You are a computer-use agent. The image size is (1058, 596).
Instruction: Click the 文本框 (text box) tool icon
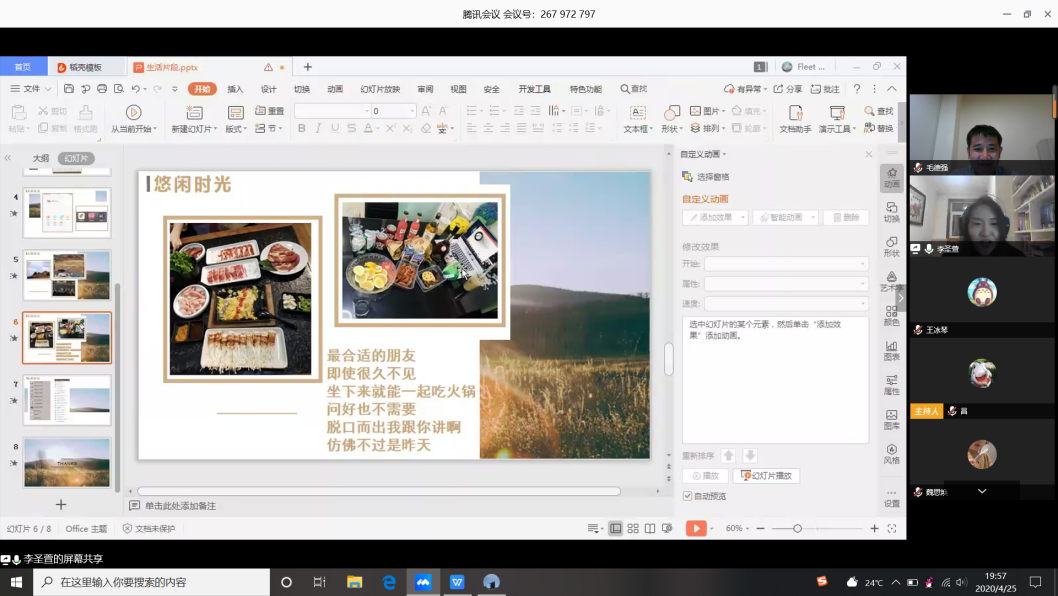637,113
